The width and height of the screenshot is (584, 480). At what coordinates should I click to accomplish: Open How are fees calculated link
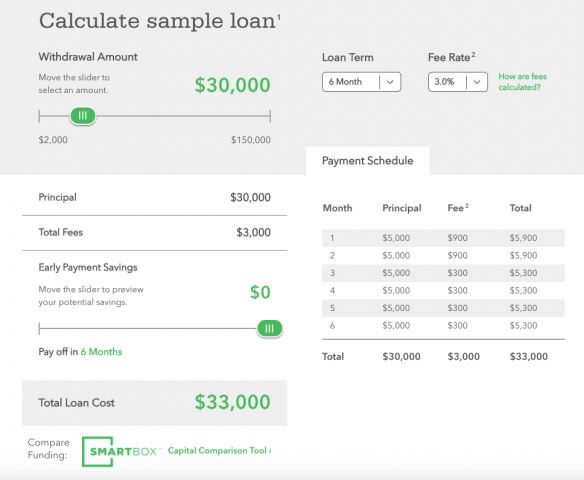(523, 82)
